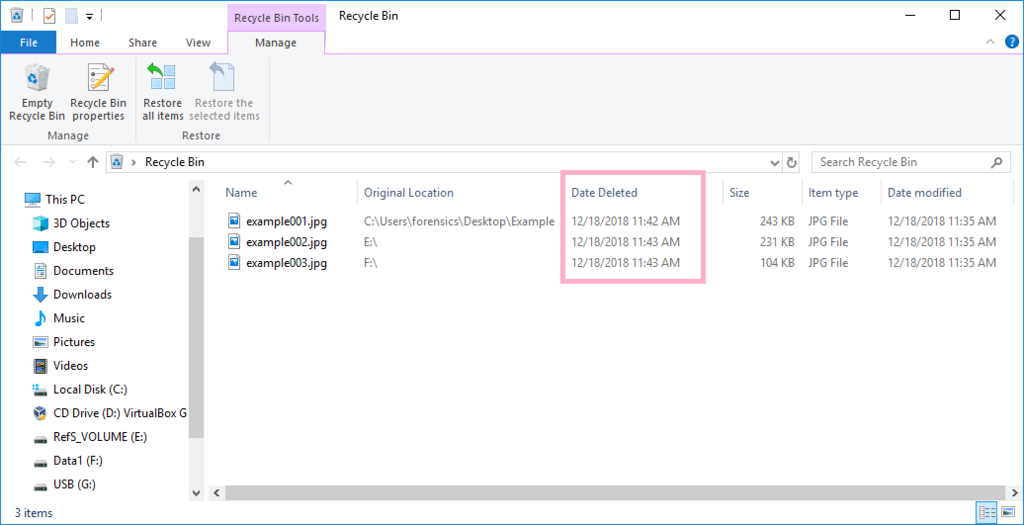Switch to the Home tab
1024x525 pixels.
pyautogui.click(x=85, y=42)
